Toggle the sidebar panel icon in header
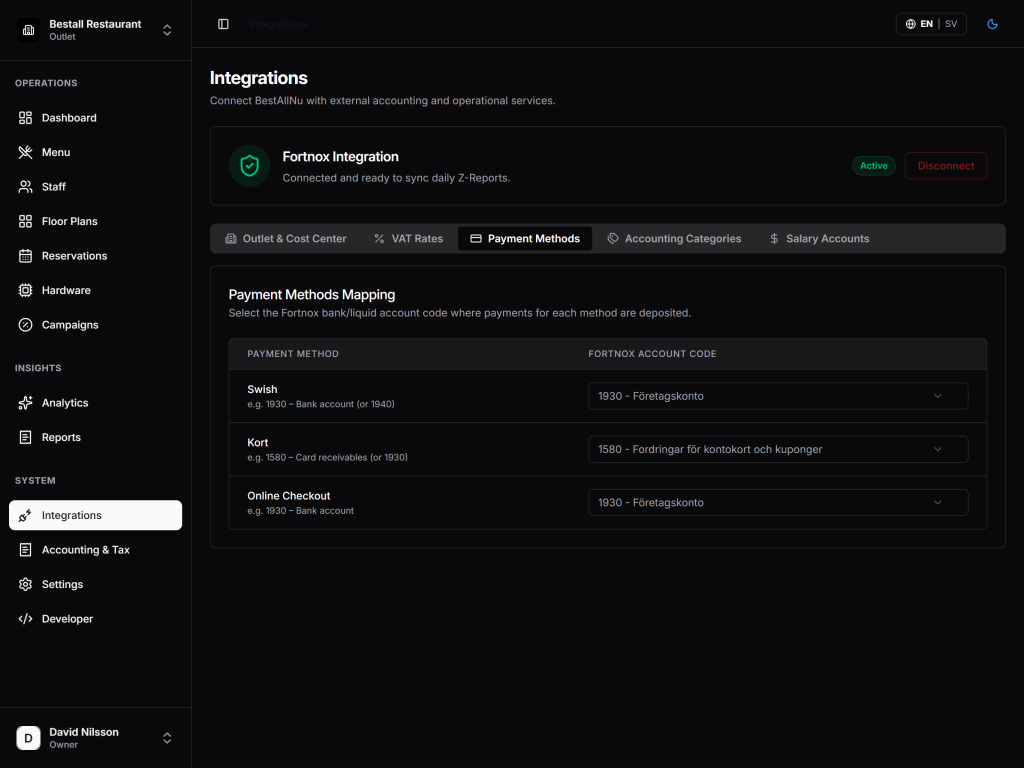 point(223,24)
